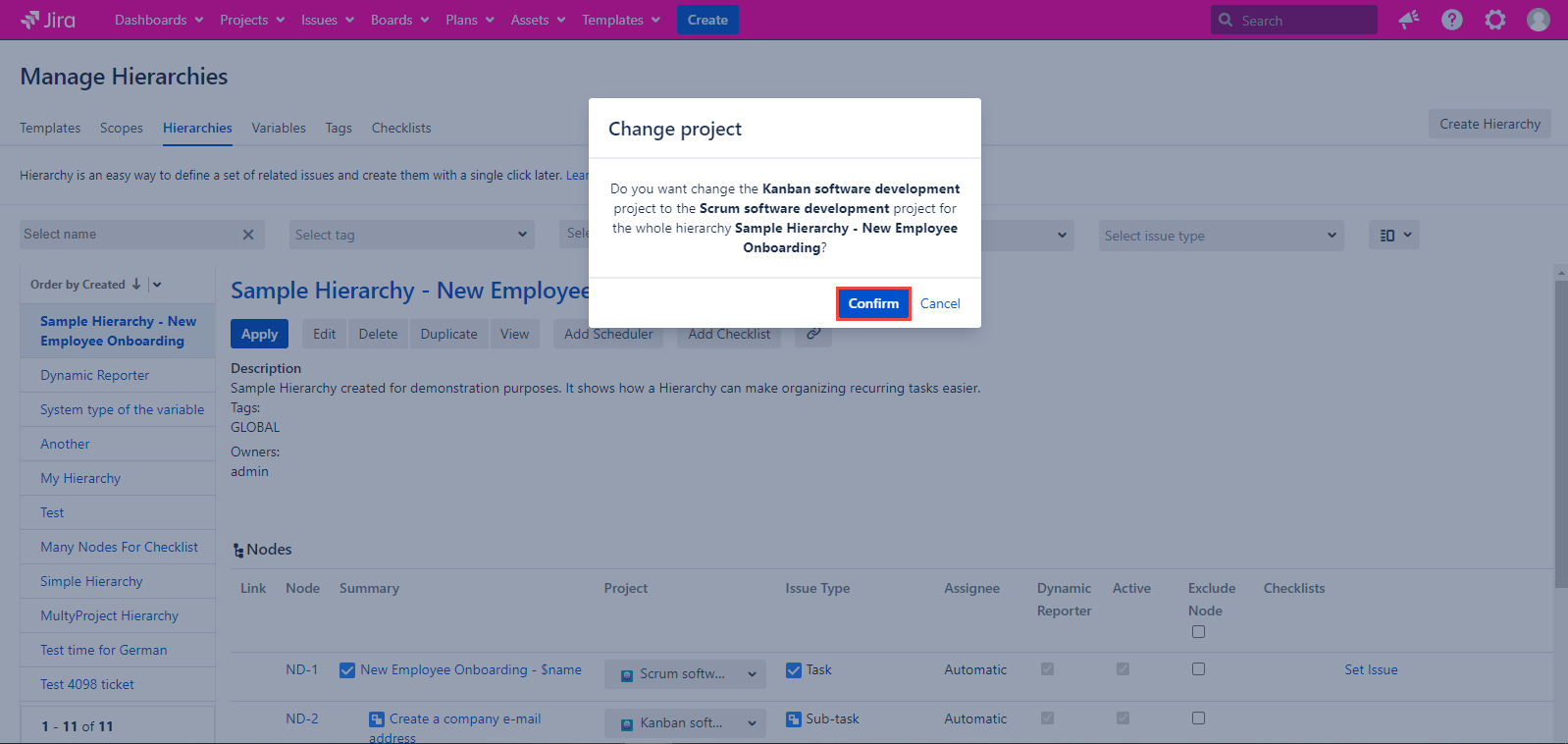Switch to the Variables tab

tap(279, 128)
